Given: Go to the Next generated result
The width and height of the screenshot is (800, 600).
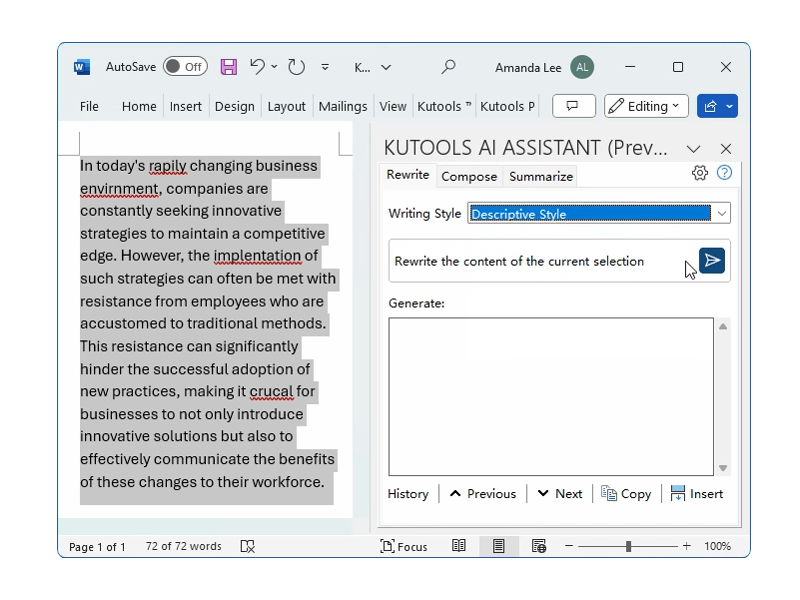Looking at the screenshot, I should 560,494.
